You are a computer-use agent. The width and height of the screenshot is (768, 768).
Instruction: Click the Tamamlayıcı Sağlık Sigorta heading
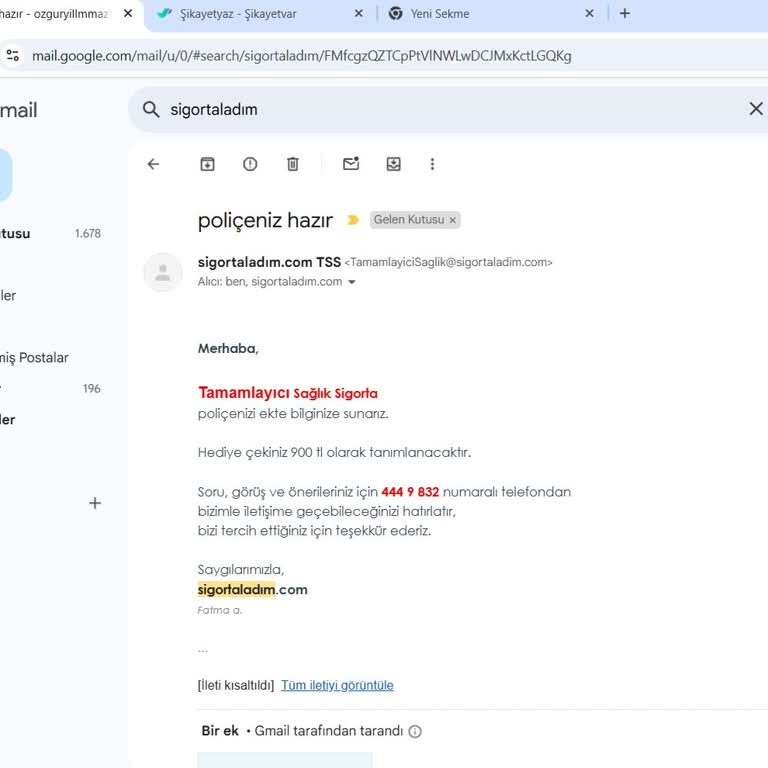[x=288, y=393]
